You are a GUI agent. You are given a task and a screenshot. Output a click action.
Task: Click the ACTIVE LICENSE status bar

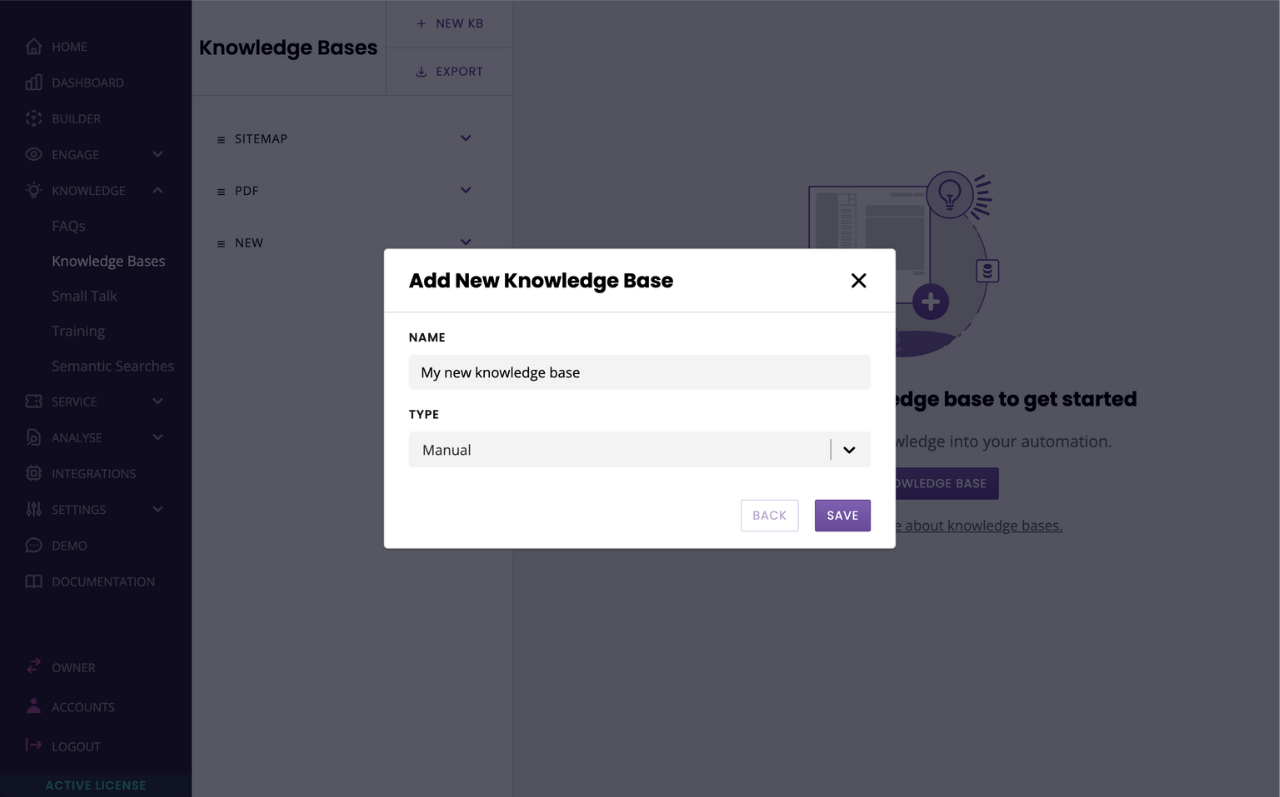(96, 786)
